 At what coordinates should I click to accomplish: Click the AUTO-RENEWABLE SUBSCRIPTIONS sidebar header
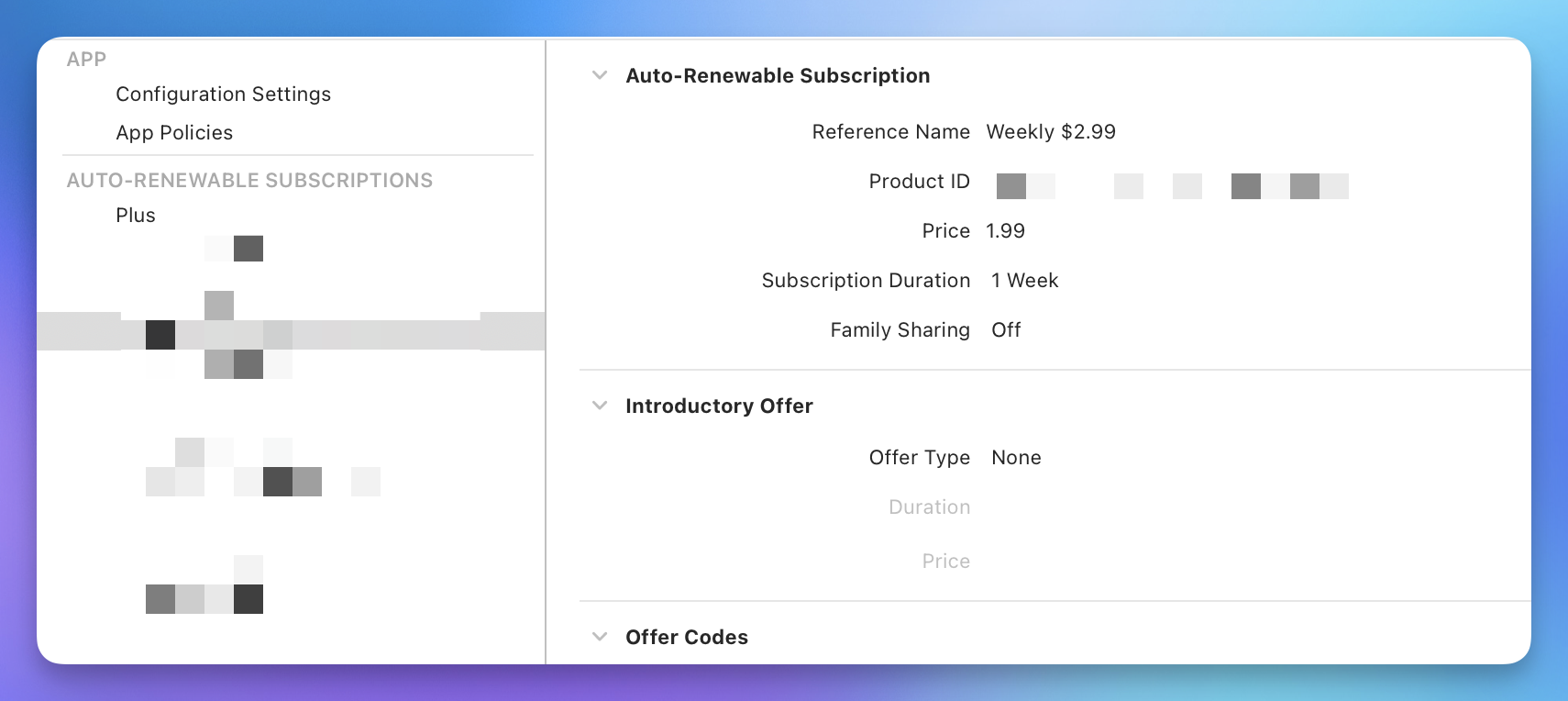click(249, 181)
